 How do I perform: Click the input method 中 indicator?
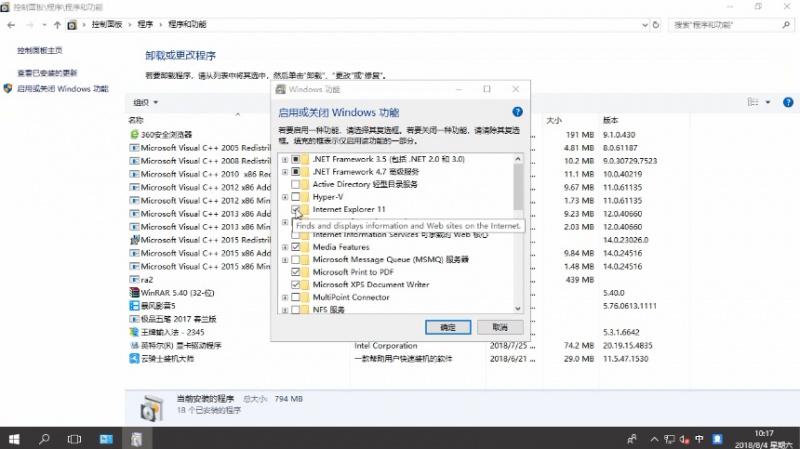click(x=699, y=439)
